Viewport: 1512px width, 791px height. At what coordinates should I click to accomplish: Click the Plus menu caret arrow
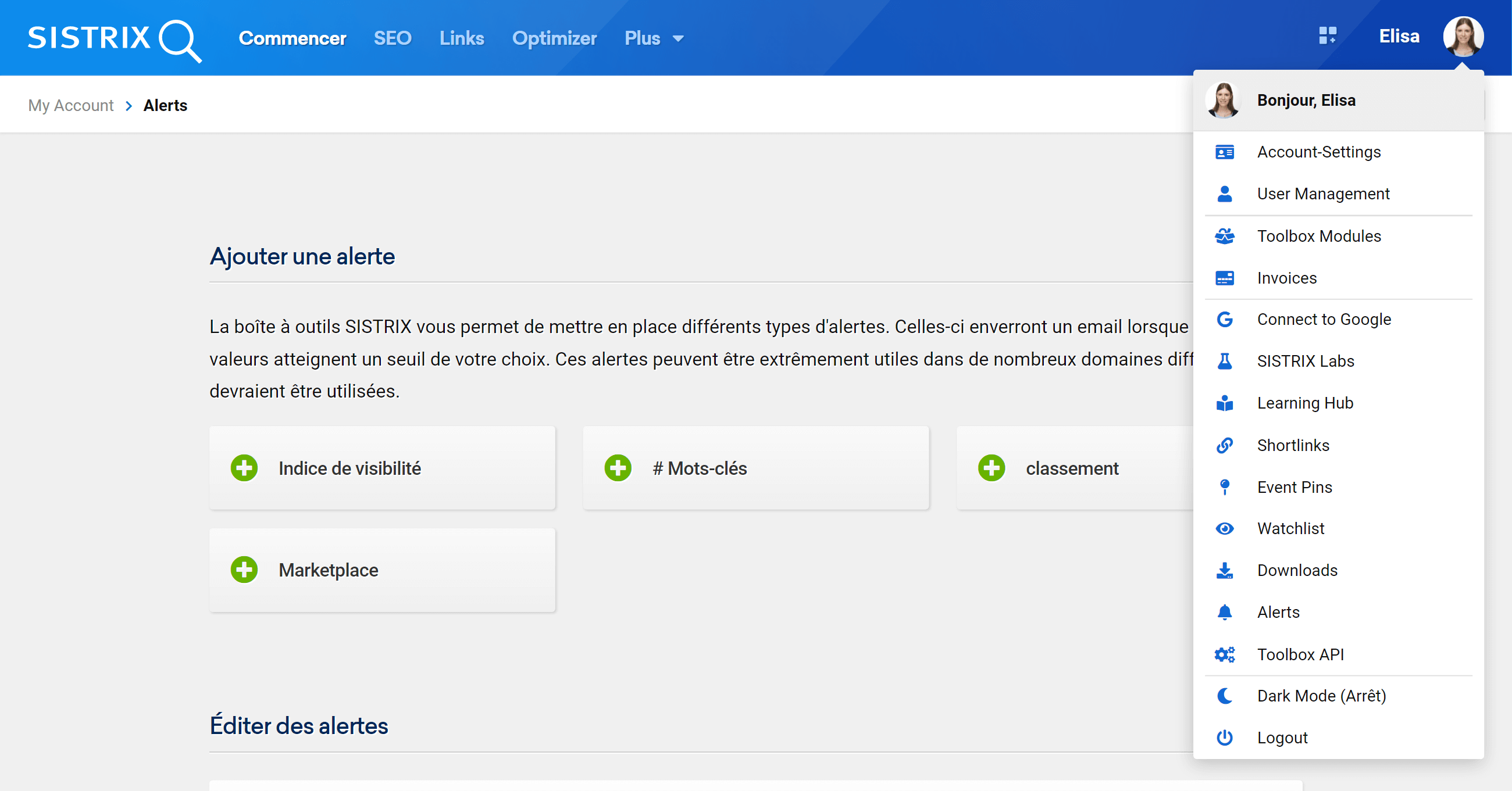(x=678, y=40)
